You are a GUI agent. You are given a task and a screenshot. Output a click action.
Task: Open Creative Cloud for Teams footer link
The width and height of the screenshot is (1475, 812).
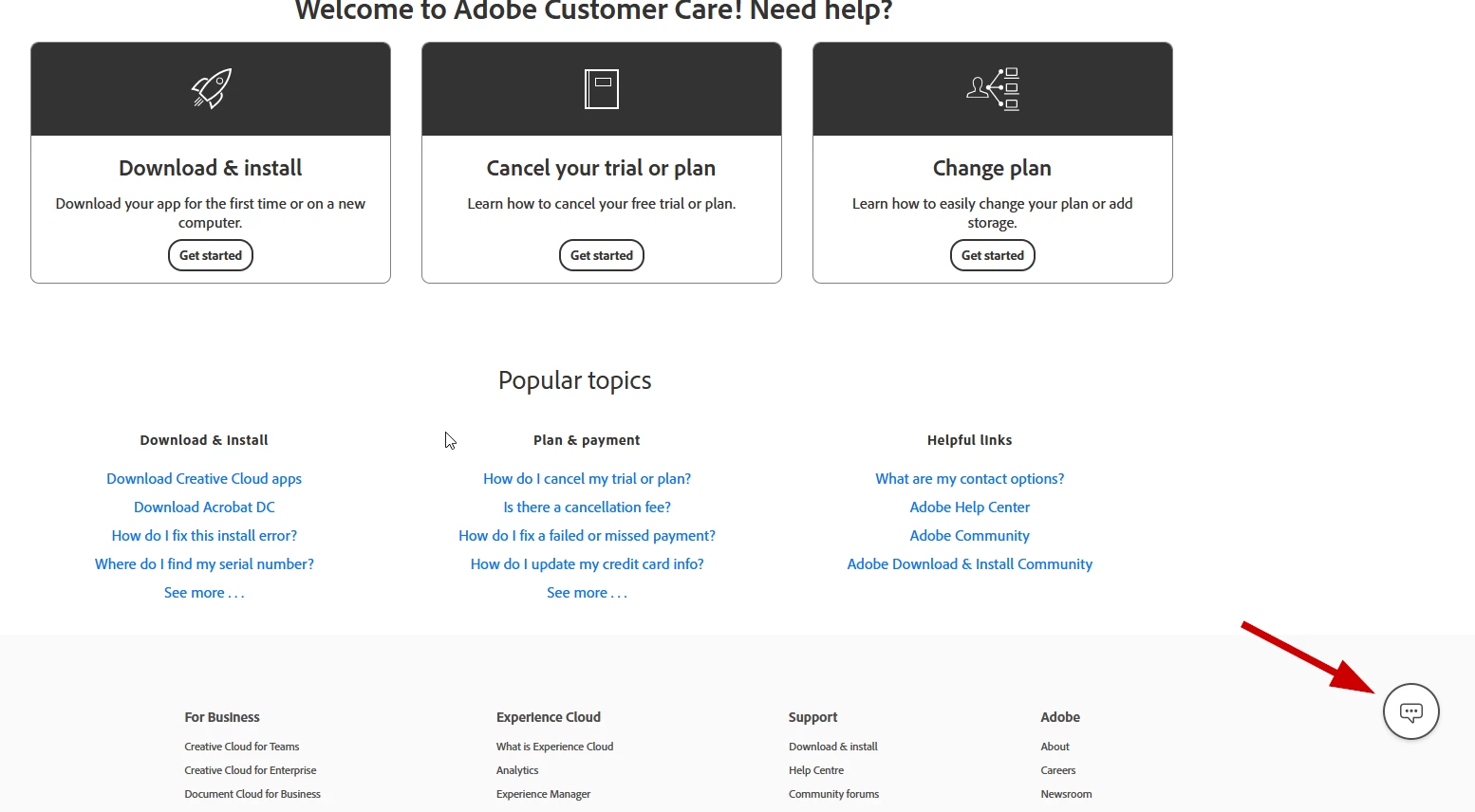[242, 747]
